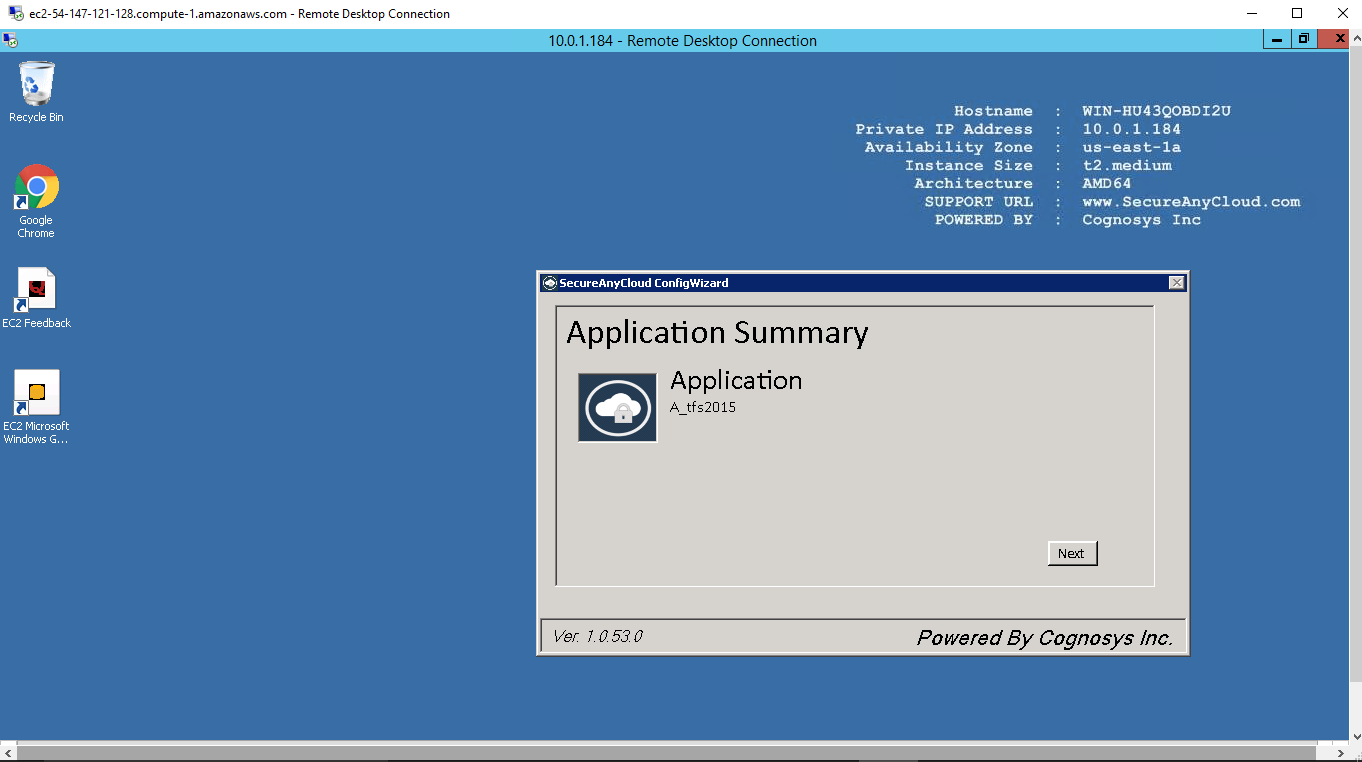This screenshot has width=1362, height=762.
Task: Click the horizontal scrollbar left arrow
Action: click(x=8, y=752)
